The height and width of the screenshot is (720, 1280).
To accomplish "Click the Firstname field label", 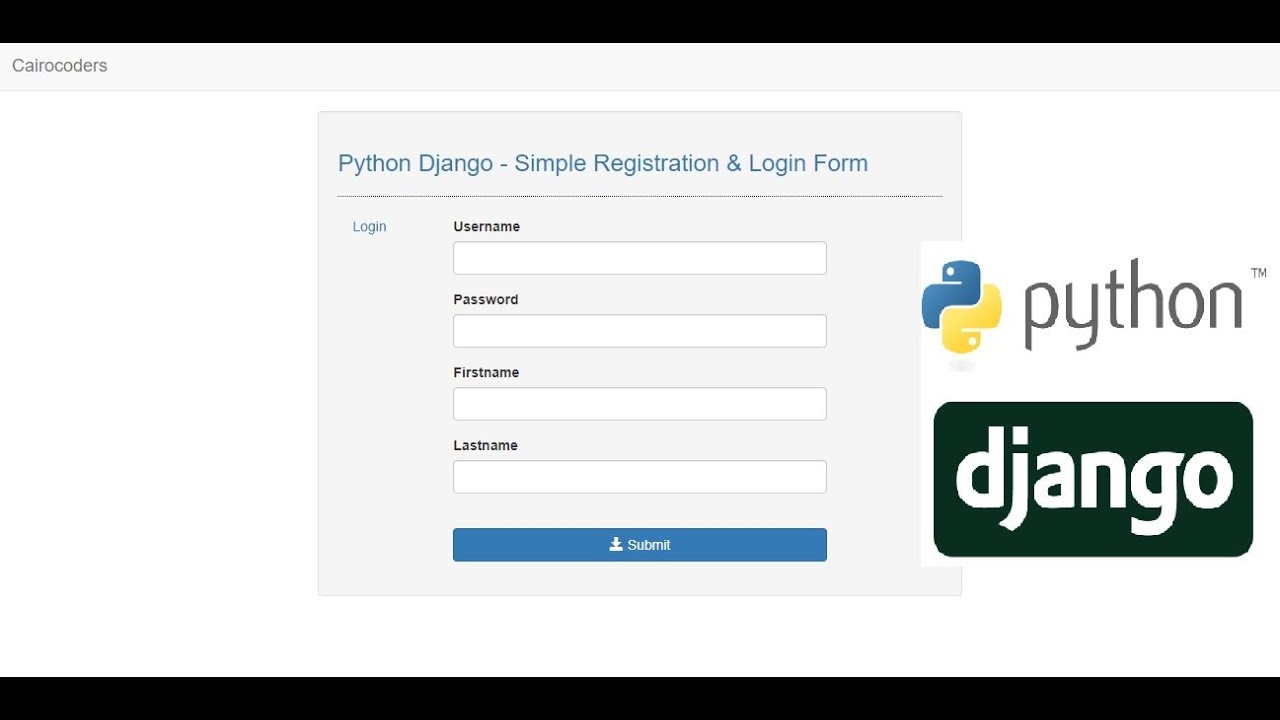I will (486, 373).
